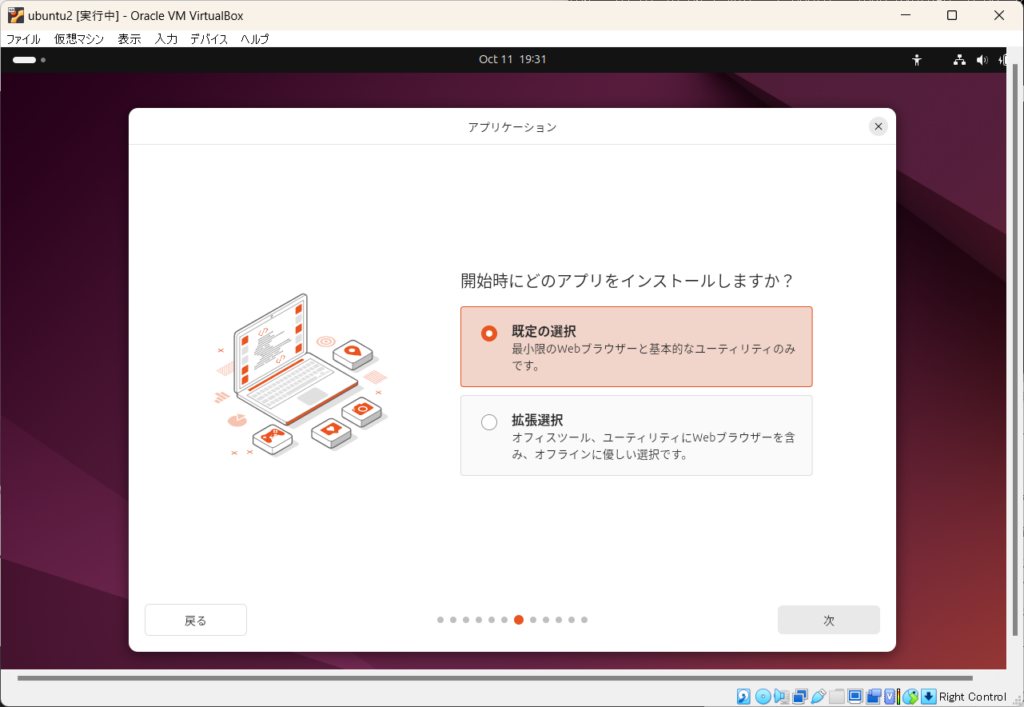Click the 戻る button

tap(195, 620)
